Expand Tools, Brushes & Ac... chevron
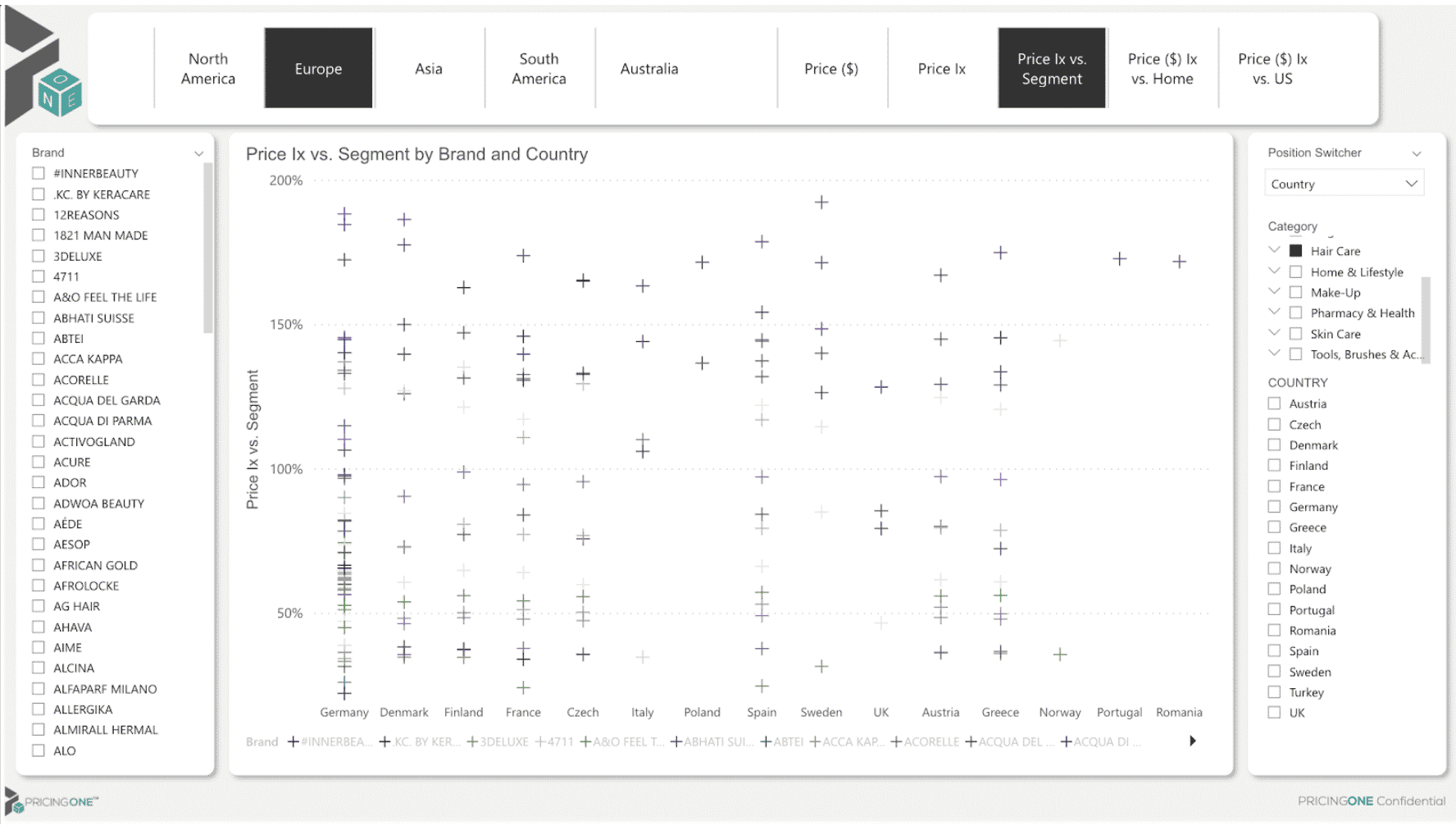 coord(1274,353)
